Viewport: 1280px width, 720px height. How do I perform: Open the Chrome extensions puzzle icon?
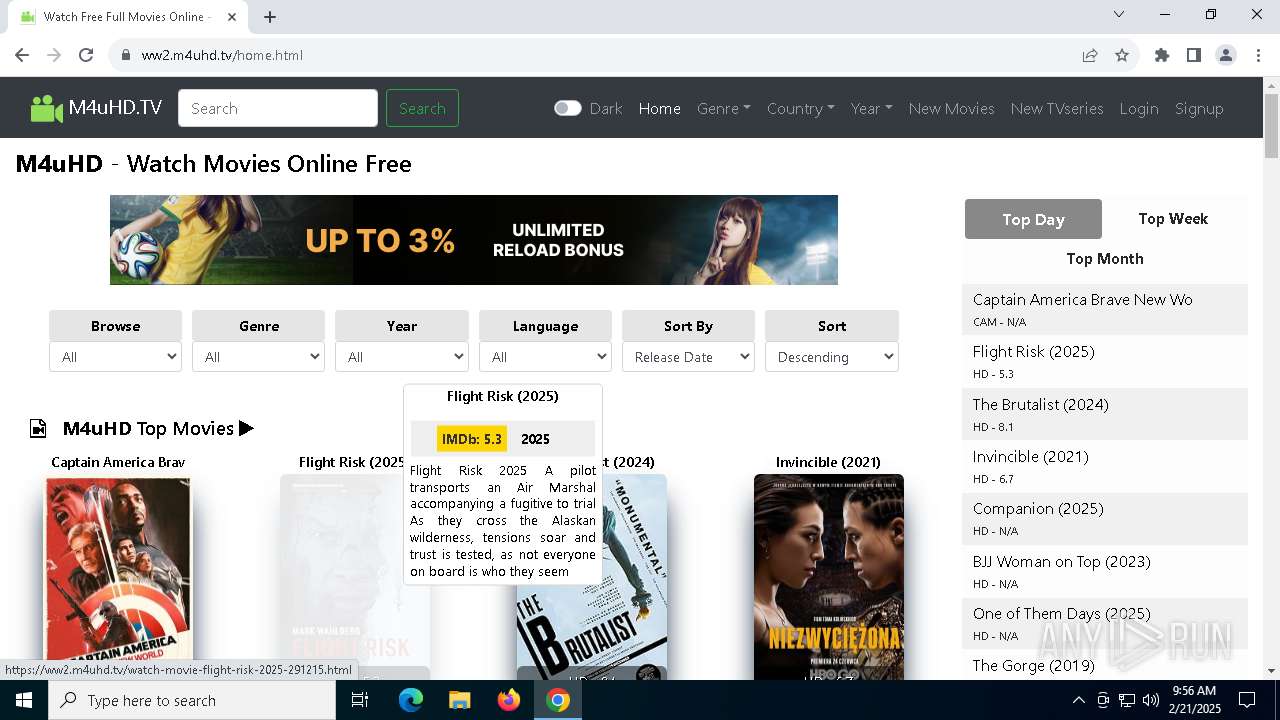point(1162,55)
